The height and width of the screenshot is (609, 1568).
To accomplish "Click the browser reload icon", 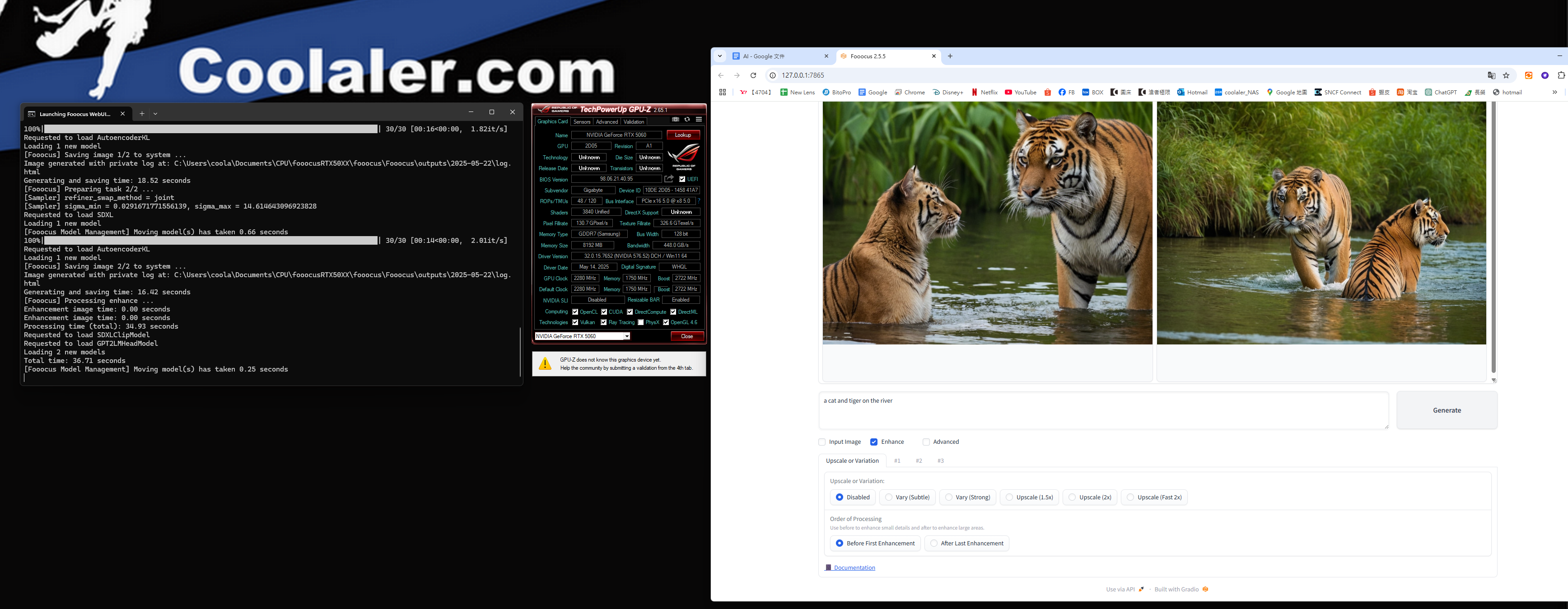I will [x=753, y=75].
